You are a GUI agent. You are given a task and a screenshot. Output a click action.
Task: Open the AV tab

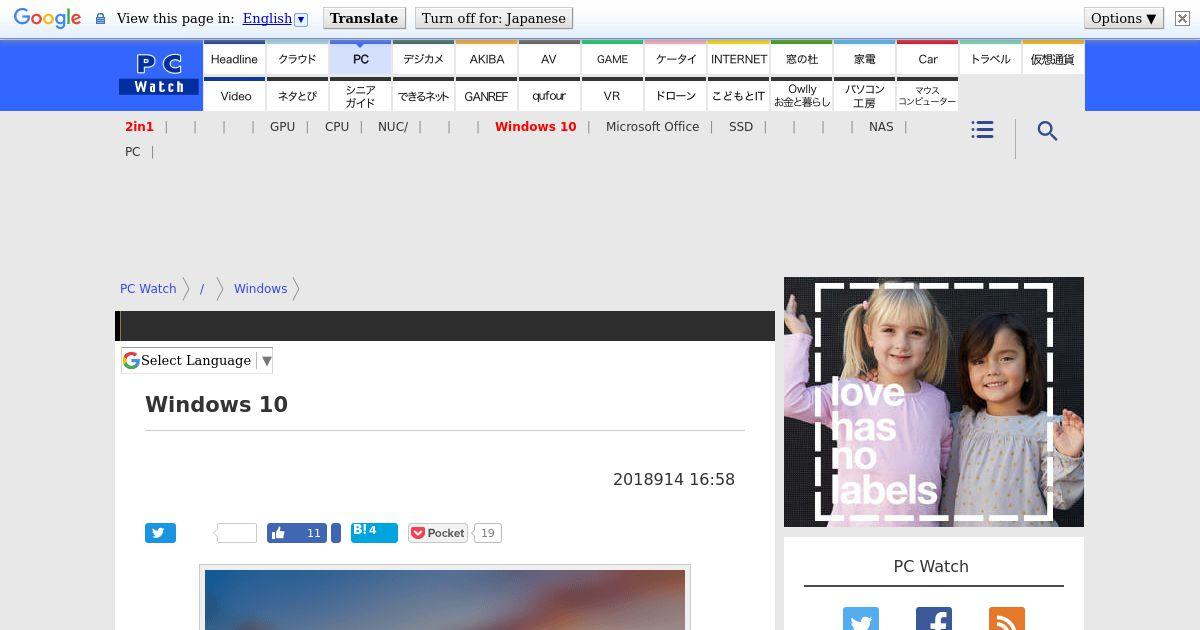[549, 59]
